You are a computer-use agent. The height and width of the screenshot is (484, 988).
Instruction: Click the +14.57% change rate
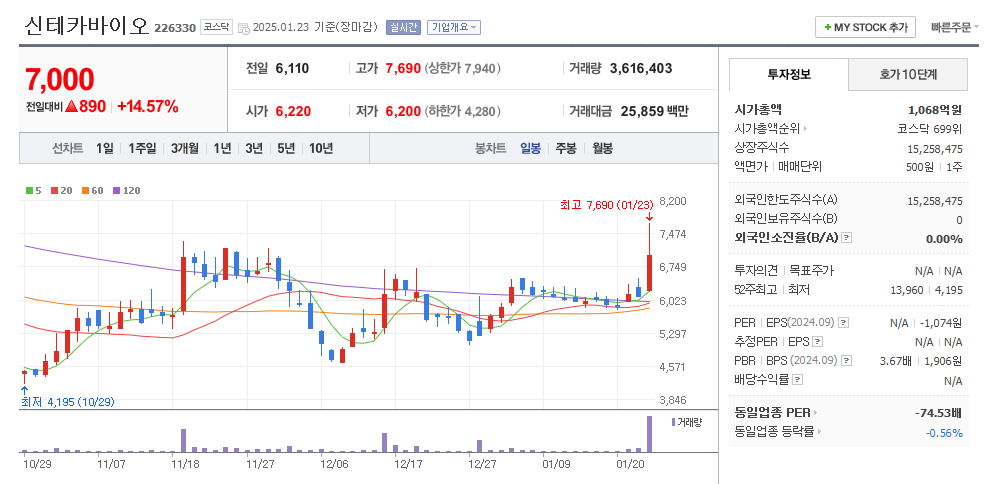147,107
